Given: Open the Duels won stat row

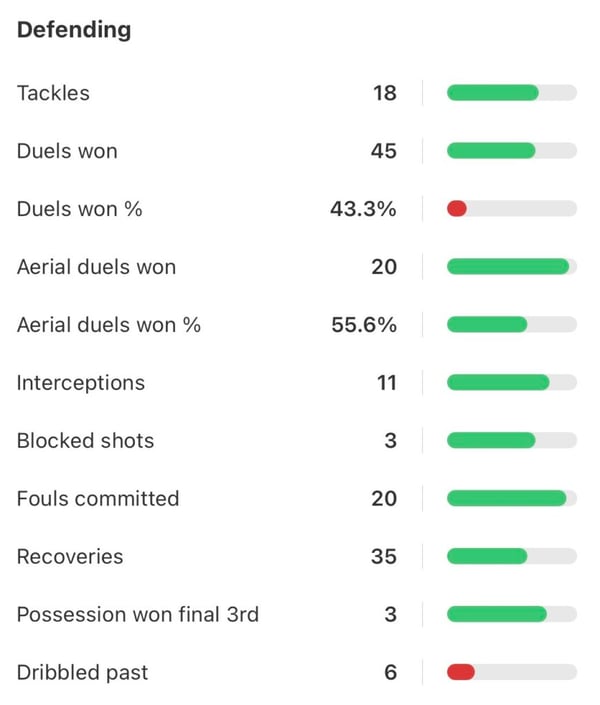Looking at the screenshot, I should 67,151.
